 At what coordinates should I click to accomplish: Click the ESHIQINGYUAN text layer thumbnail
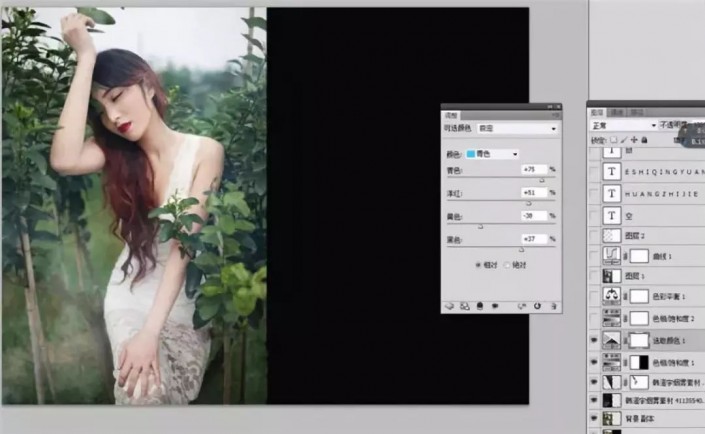coord(610,171)
